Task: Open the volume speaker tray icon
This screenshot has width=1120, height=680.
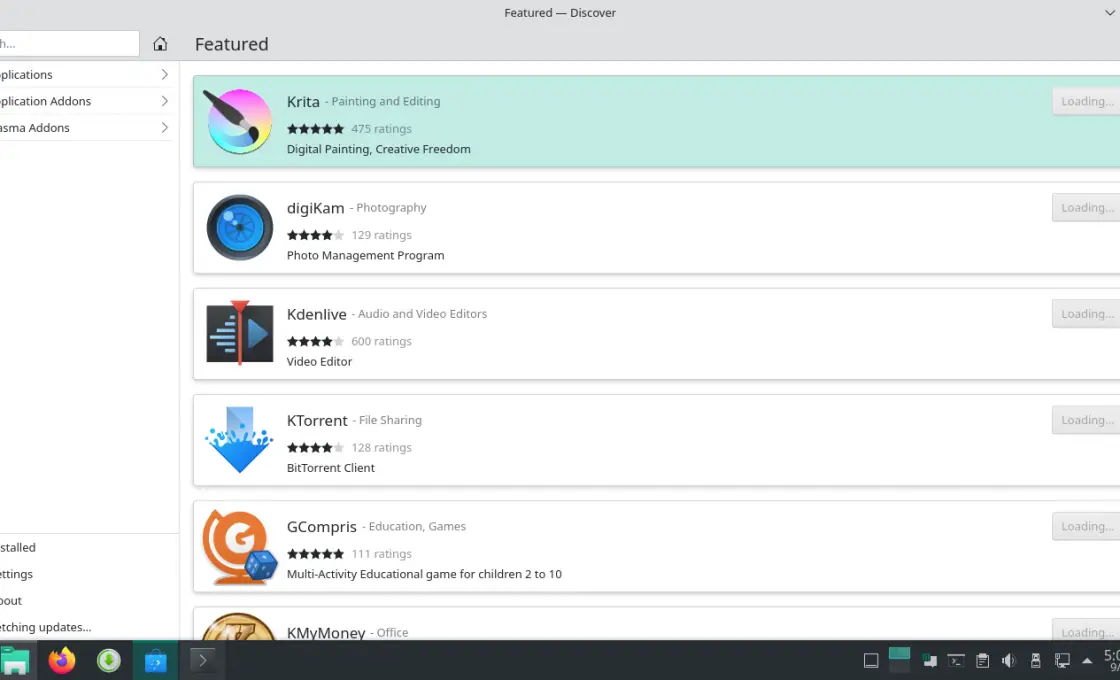Action: [1009, 661]
